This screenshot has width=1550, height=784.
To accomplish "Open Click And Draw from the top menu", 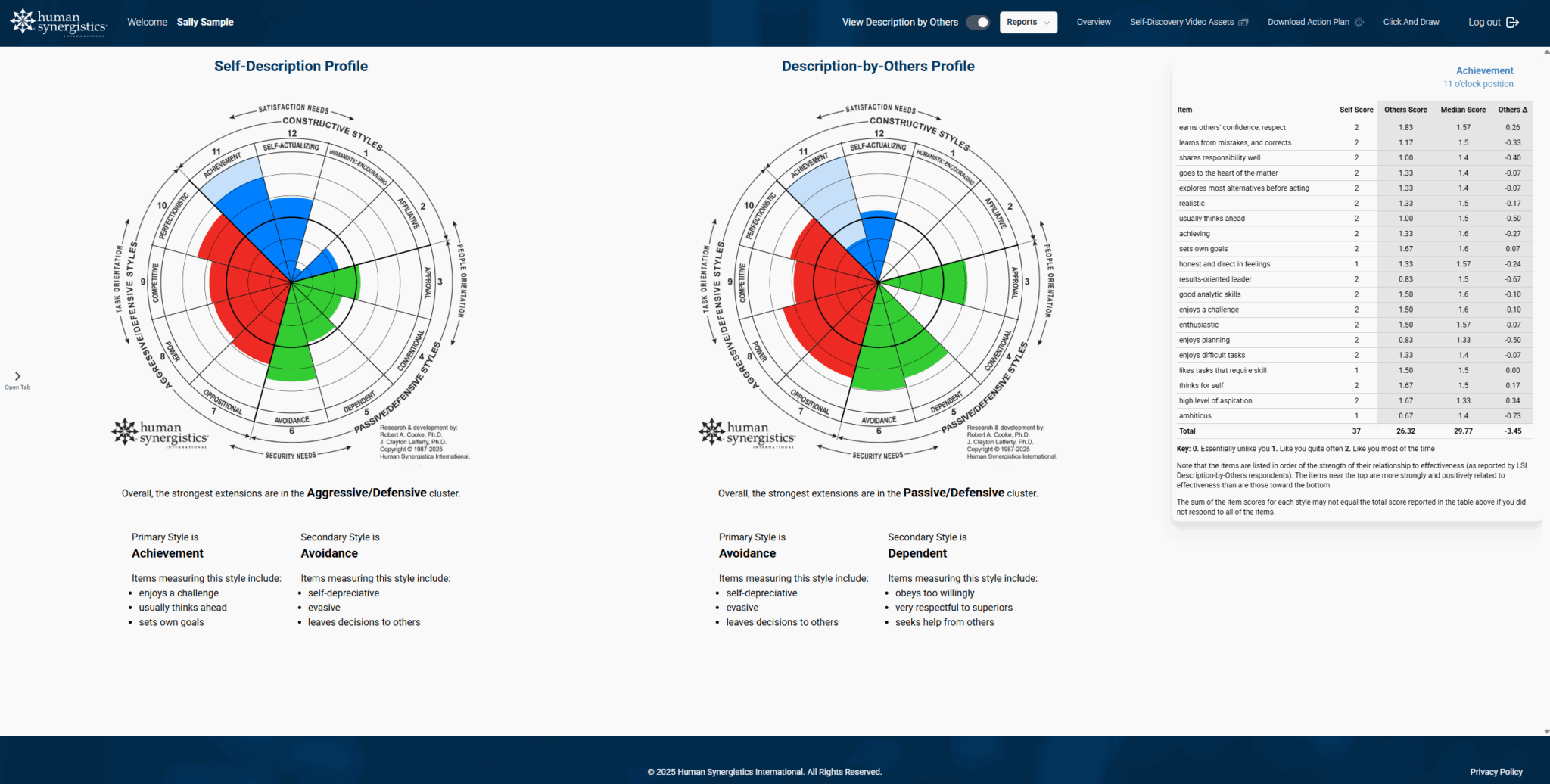I will pos(1411,22).
